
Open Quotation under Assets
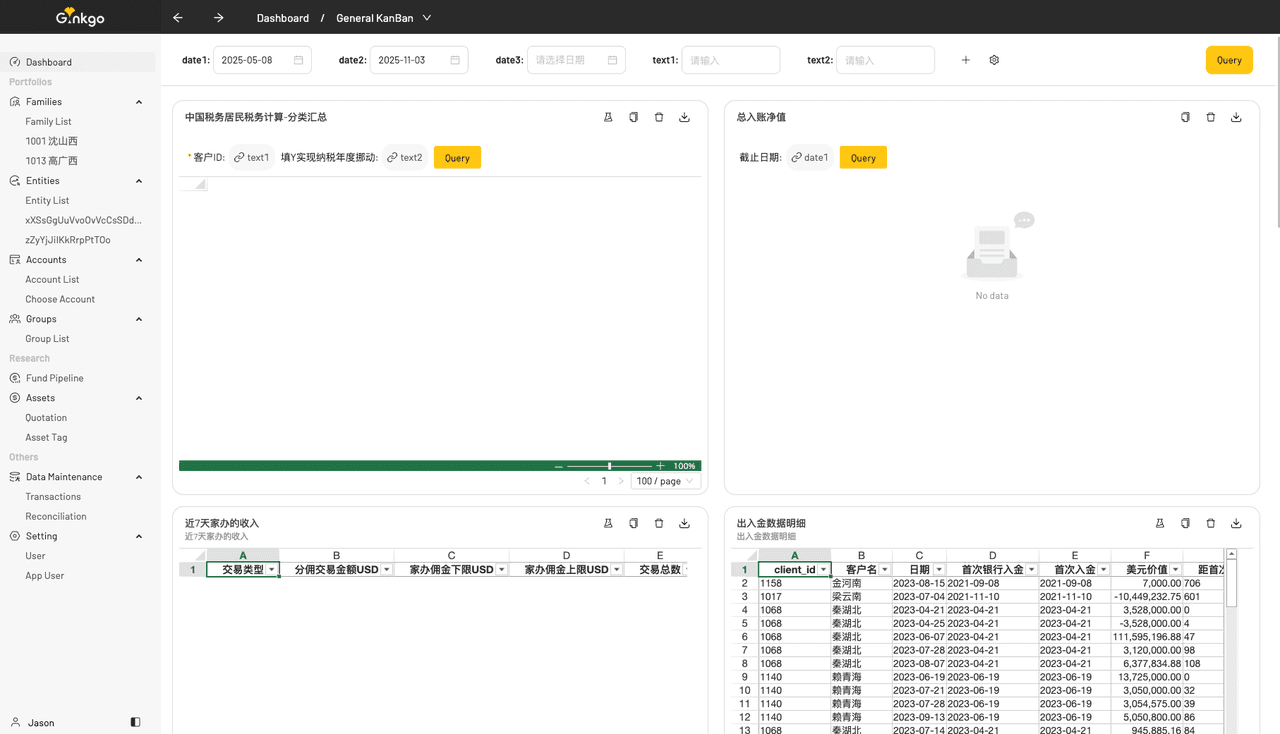click(x=46, y=418)
